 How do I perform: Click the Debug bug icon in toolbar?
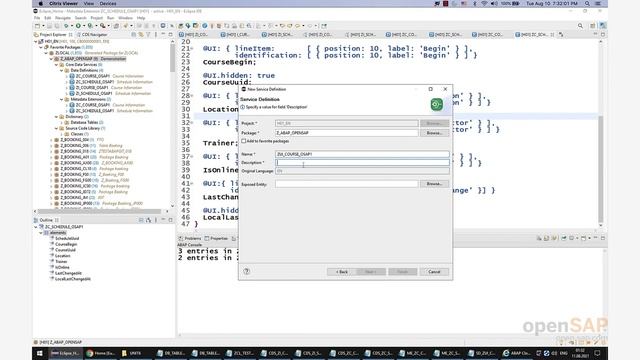tap(66, 26)
